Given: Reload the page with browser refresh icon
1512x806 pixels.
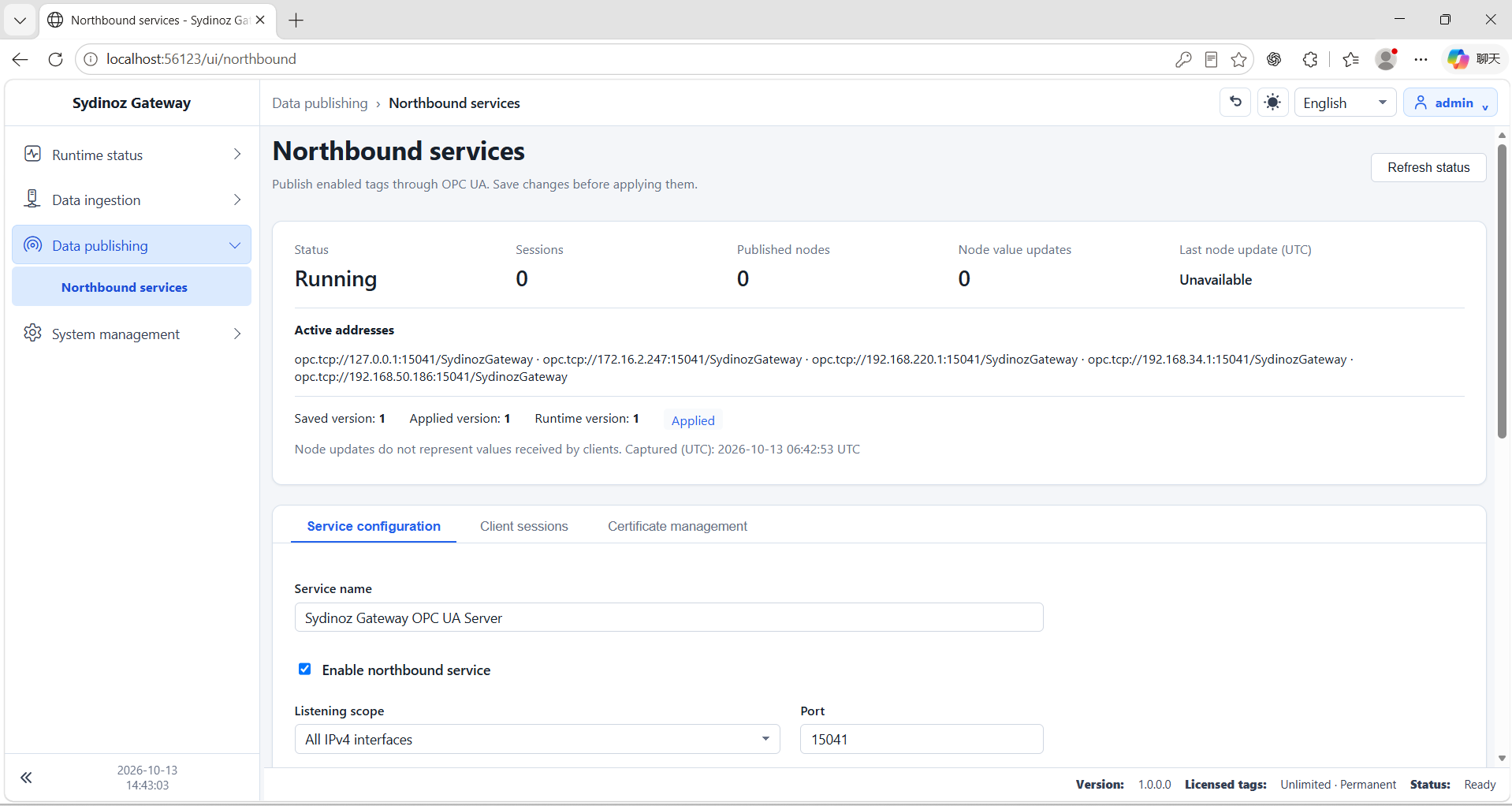Looking at the screenshot, I should 55,59.
